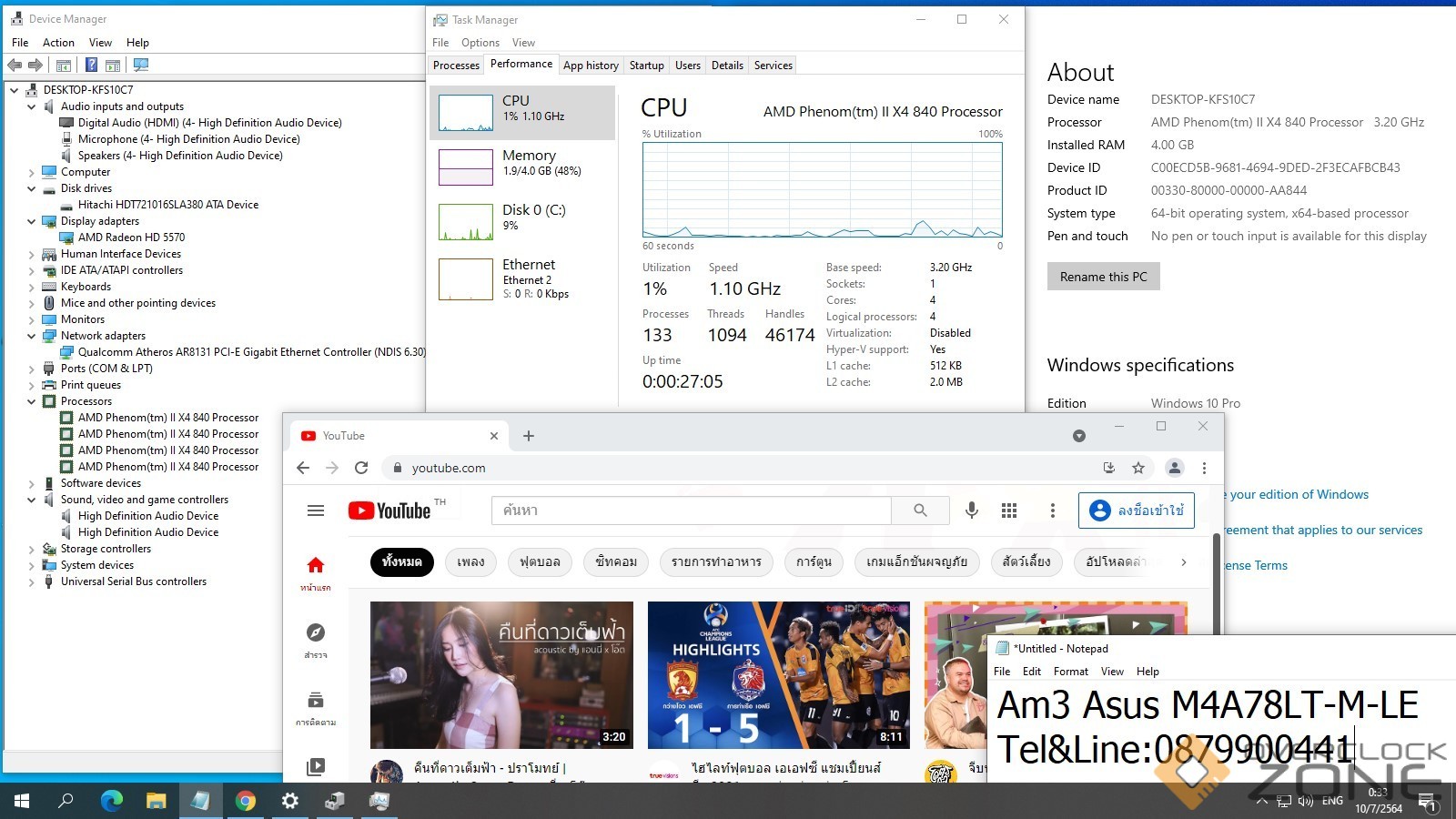Viewport: 1456px width, 819px height.
Task: Expand the Keyboards device category
Action: click(32, 287)
